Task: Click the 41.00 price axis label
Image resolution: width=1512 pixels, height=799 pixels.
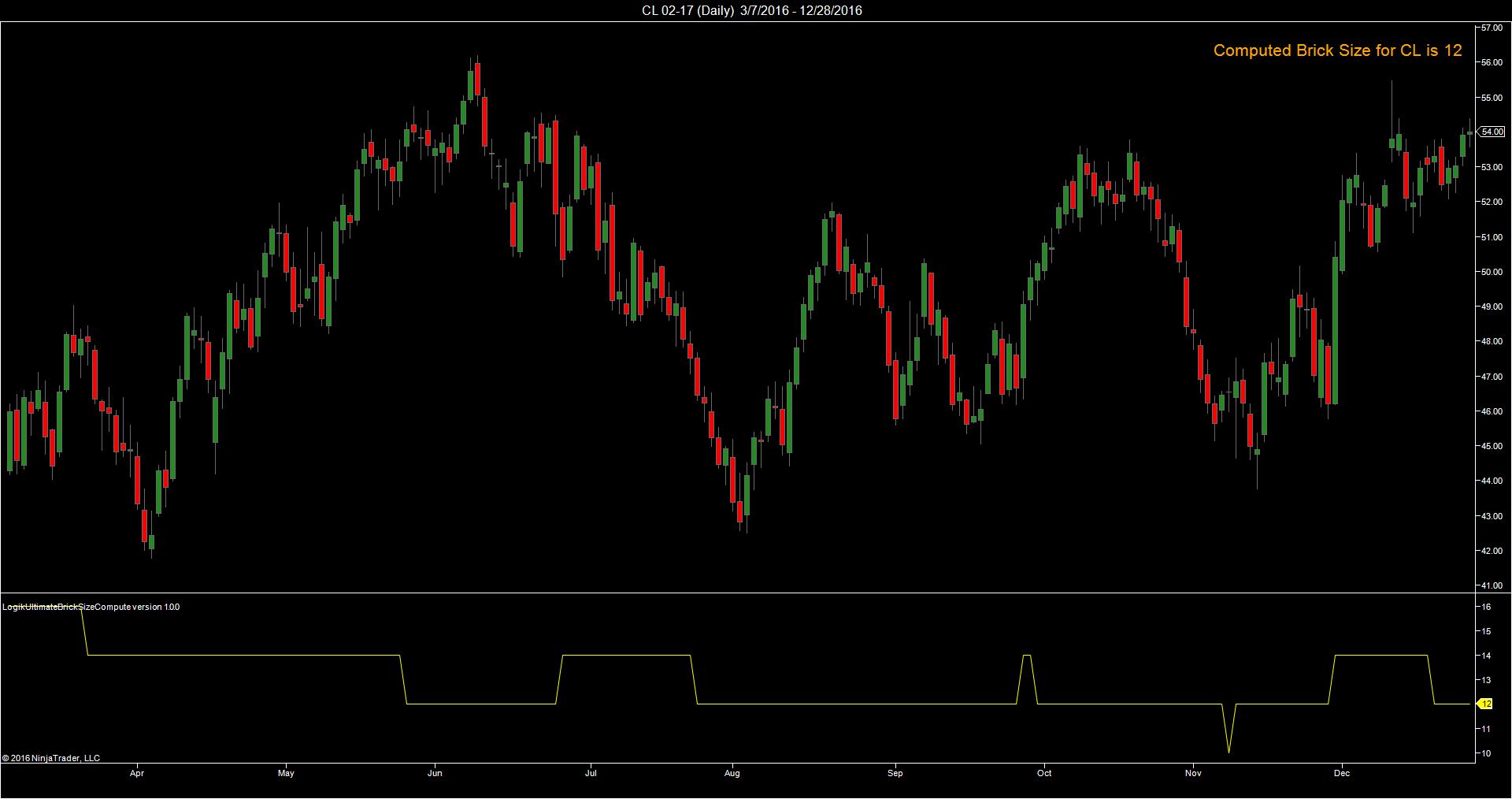Action: [x=1492, y=585]
